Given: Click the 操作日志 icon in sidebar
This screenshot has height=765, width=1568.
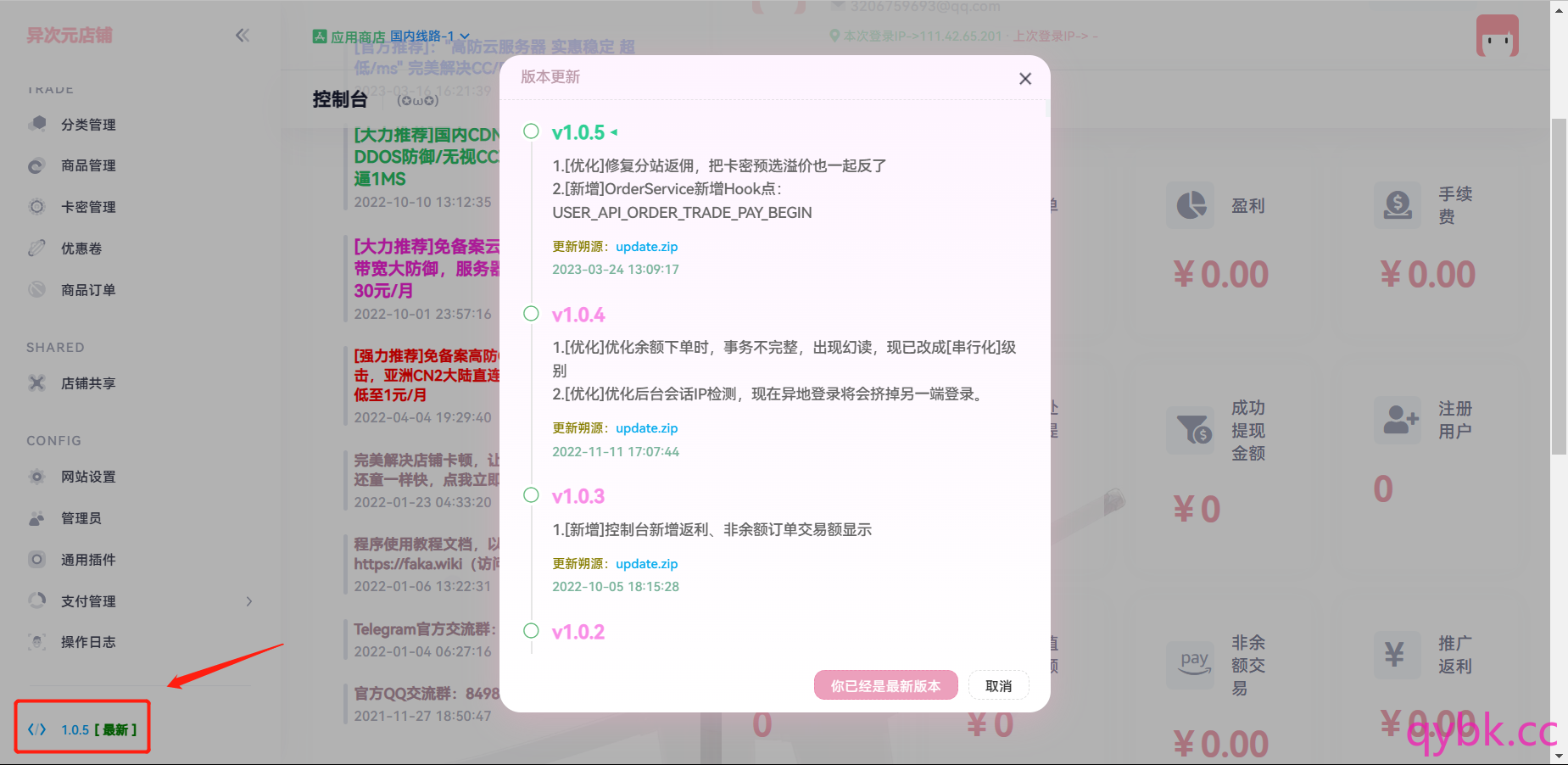Looking at the screenshot, I should (x=36, y=642).
